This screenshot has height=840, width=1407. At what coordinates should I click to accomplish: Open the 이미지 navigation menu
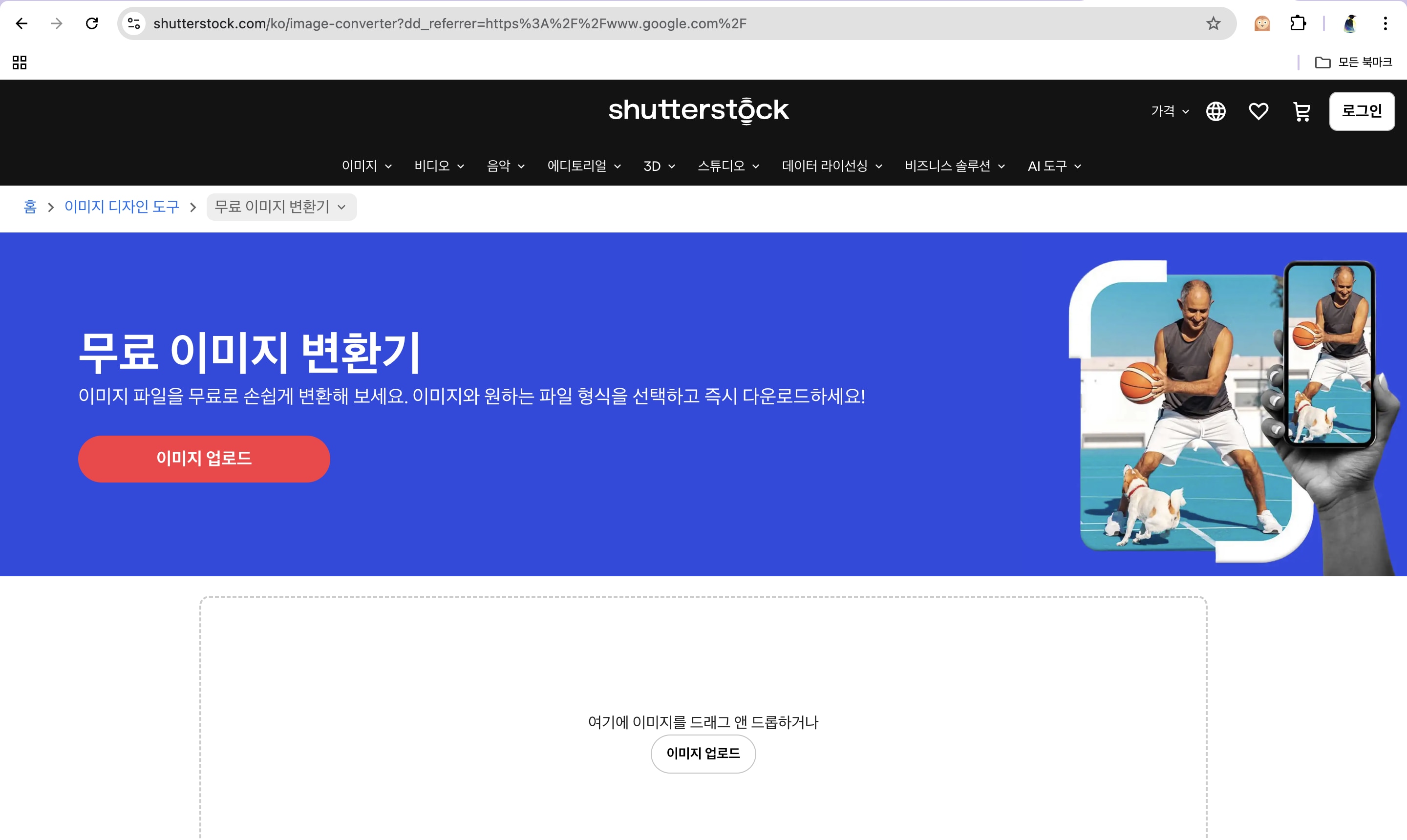(x=366, y=167)
